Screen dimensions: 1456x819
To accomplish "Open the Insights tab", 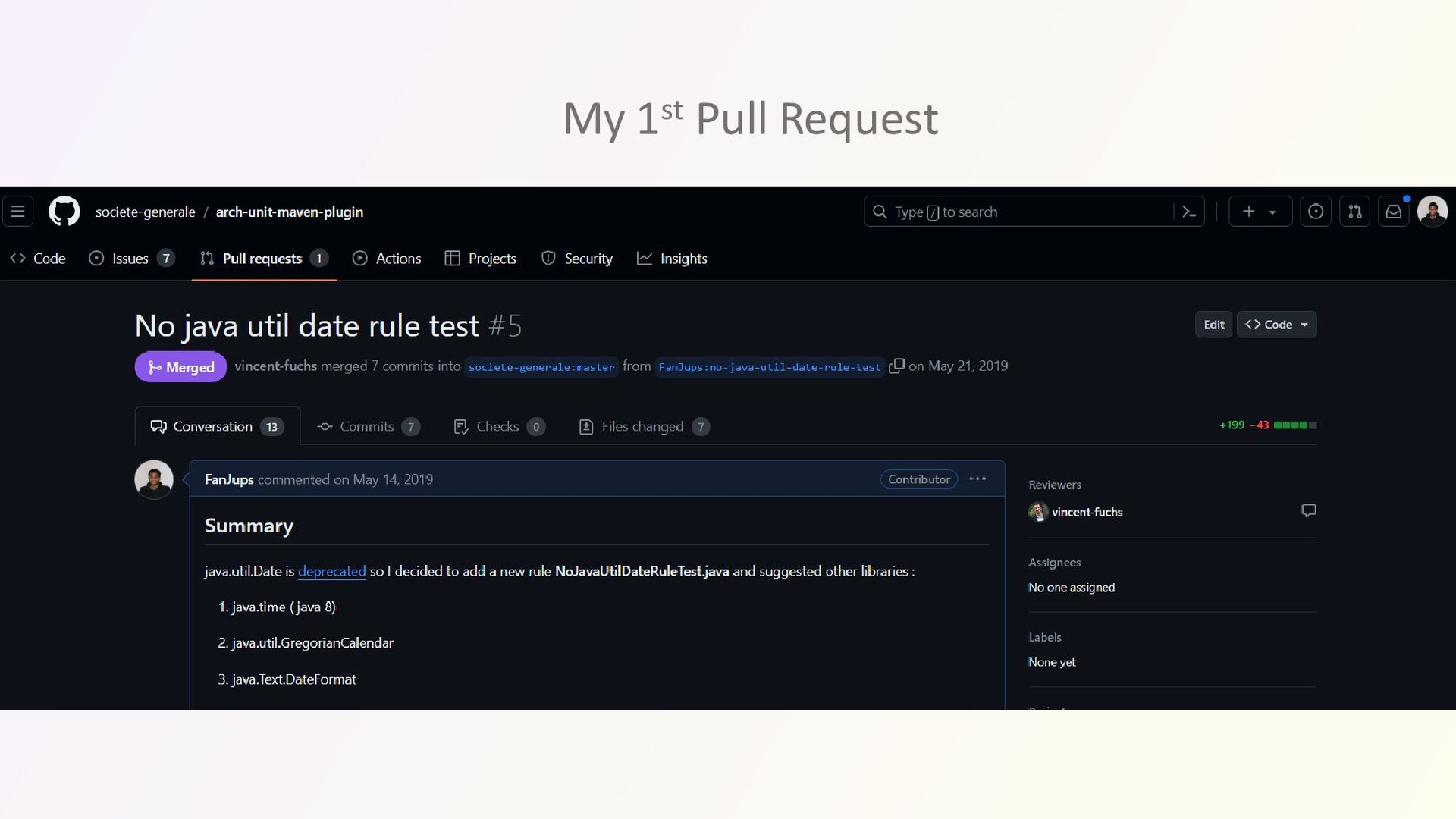I will (x=672, y=259).
